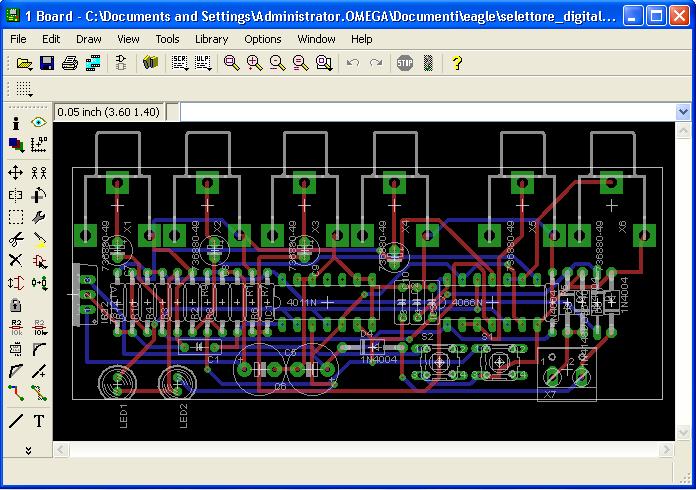The height and width of the screenshot is (490, 696).
Task: Redraw the board view
Action: pyautogui.click(x=301, y=63)
